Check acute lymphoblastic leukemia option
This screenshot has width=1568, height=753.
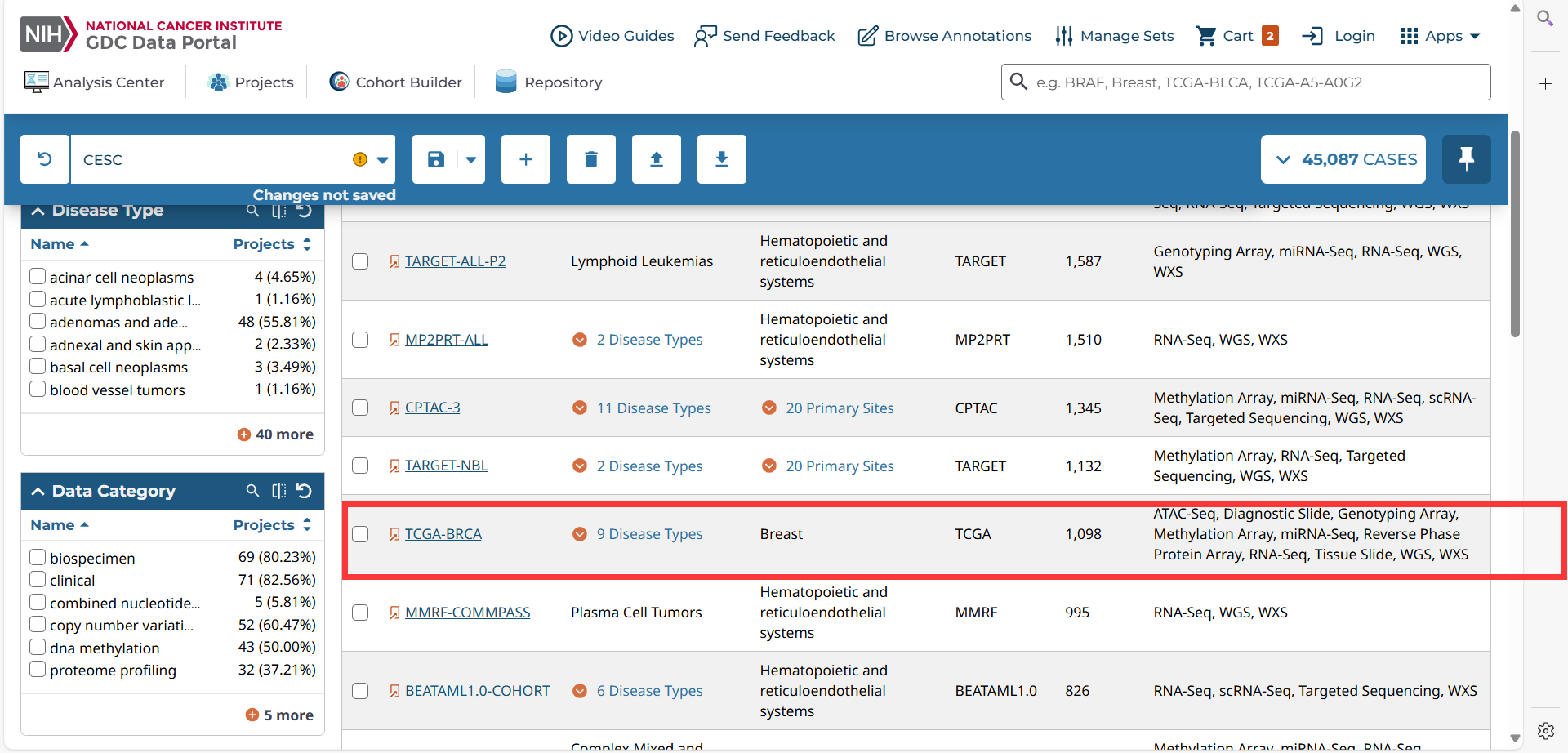(x=38, y=299)
